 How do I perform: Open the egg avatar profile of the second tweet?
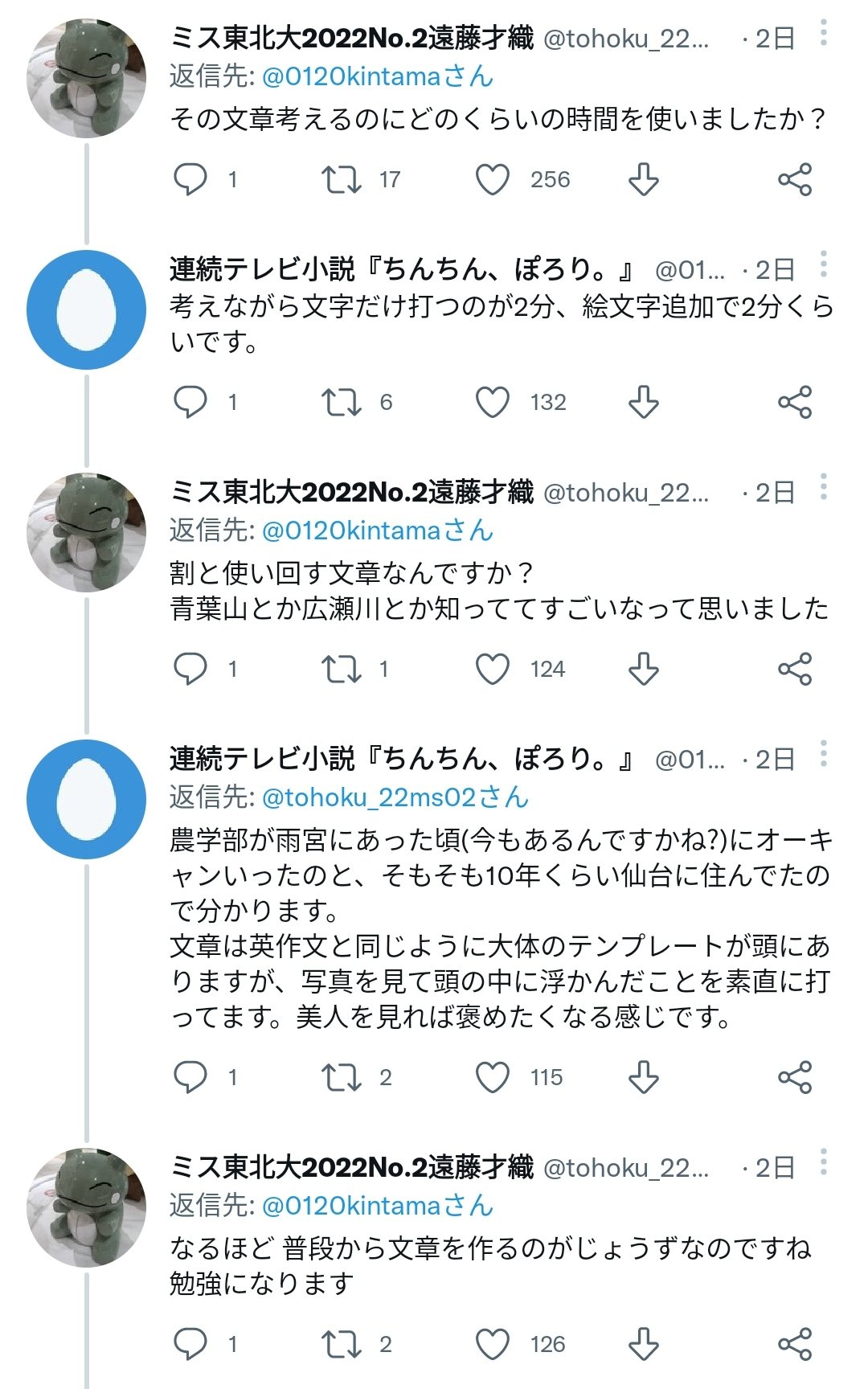click(x=86, y=309)
